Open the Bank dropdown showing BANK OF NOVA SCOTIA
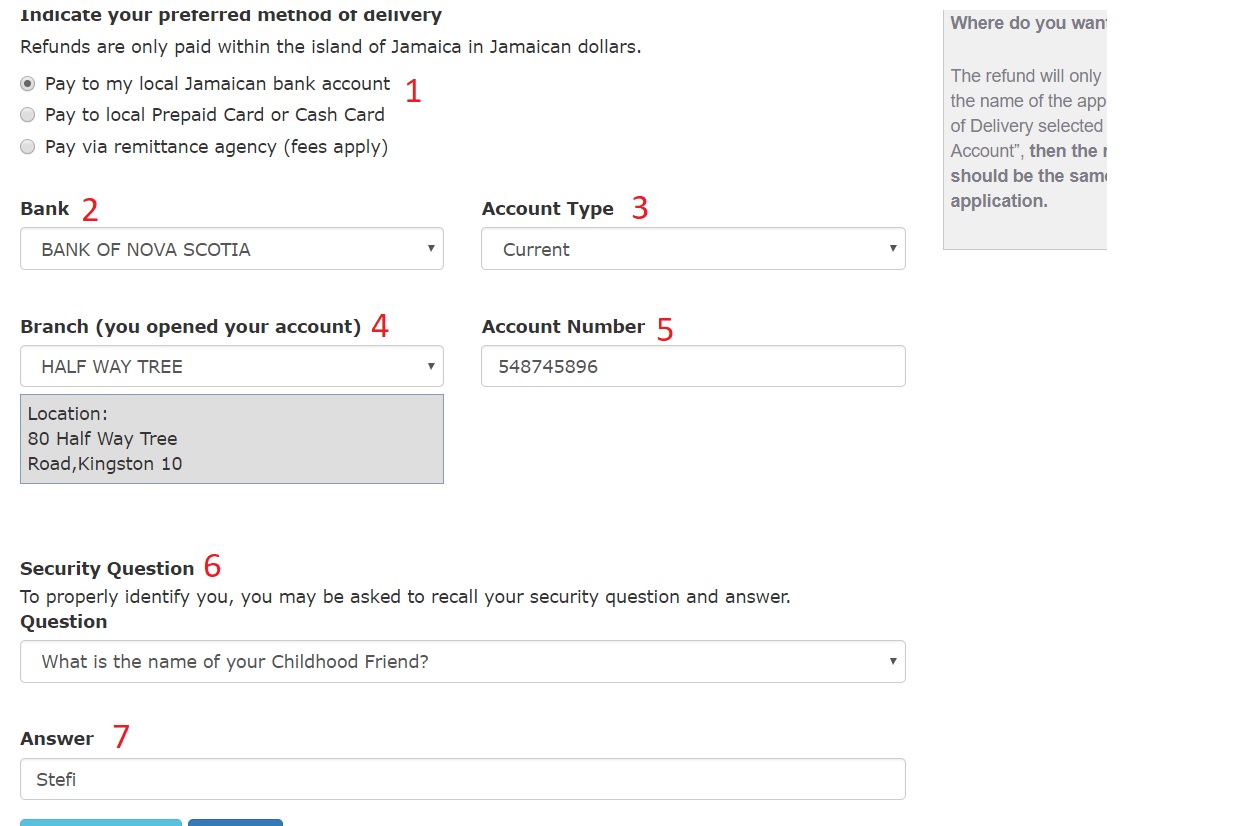This screenshot has height=826, width=1244. click(231, 249)
